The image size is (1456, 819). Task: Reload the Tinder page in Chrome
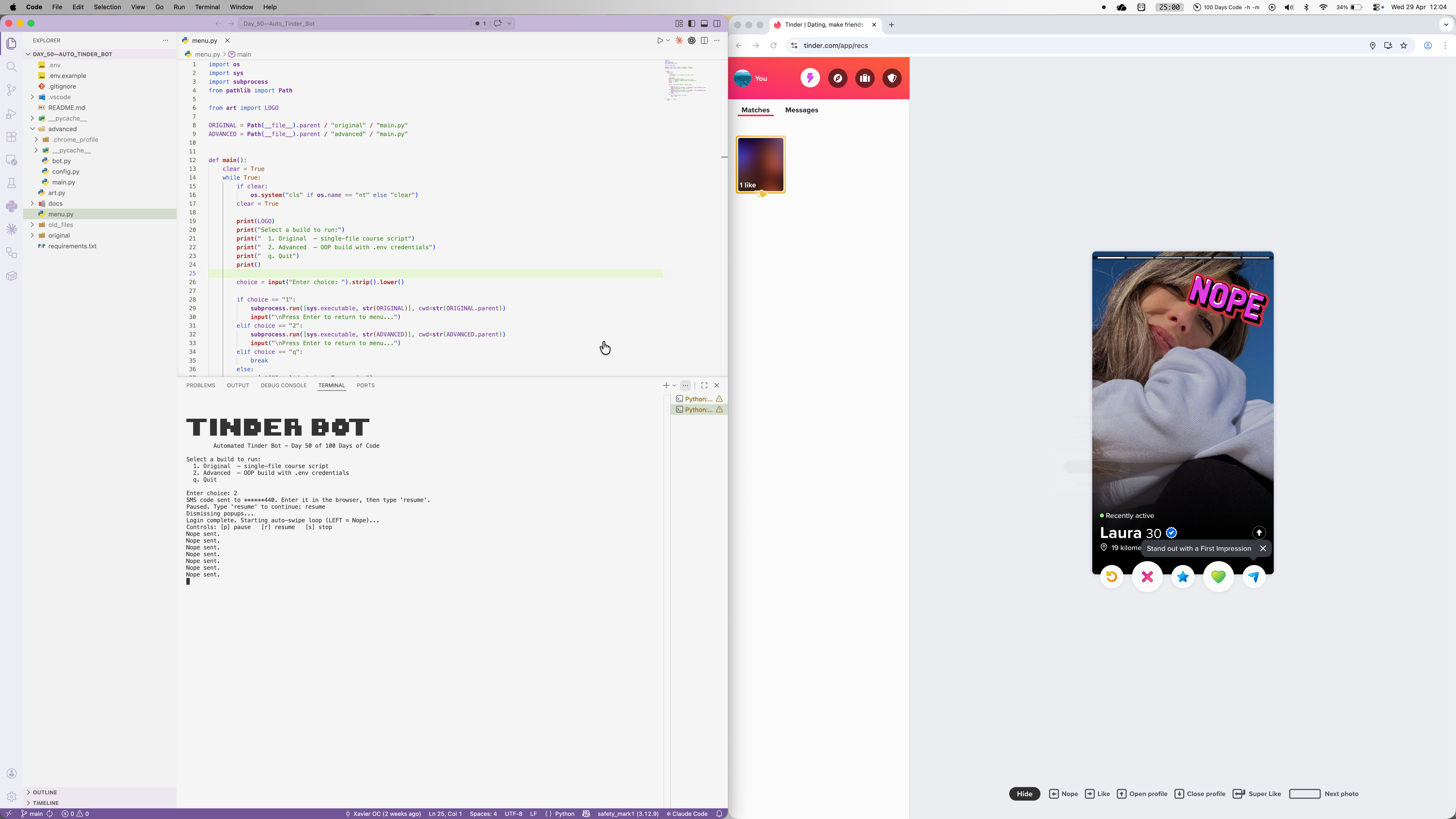(773, 46)
